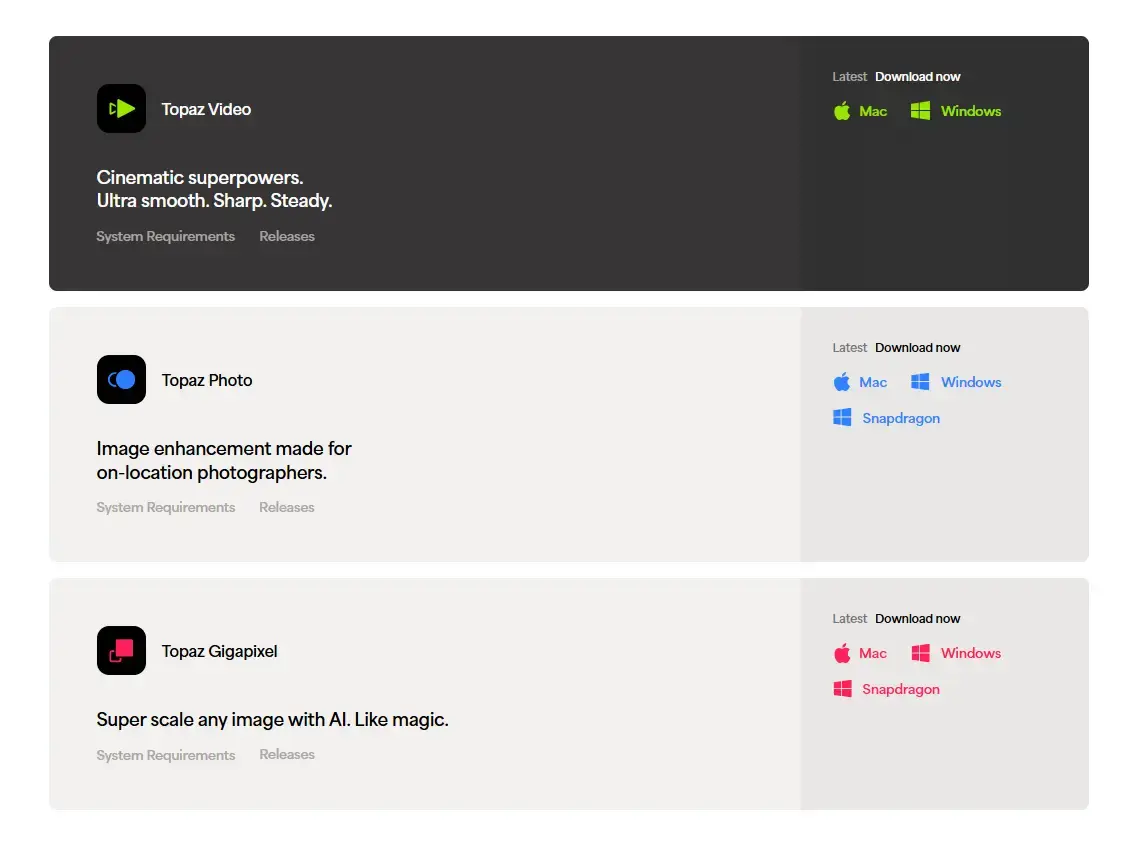
Task: Click the green Windows logo for Topaz Video
Action: [x=920, y=111]
